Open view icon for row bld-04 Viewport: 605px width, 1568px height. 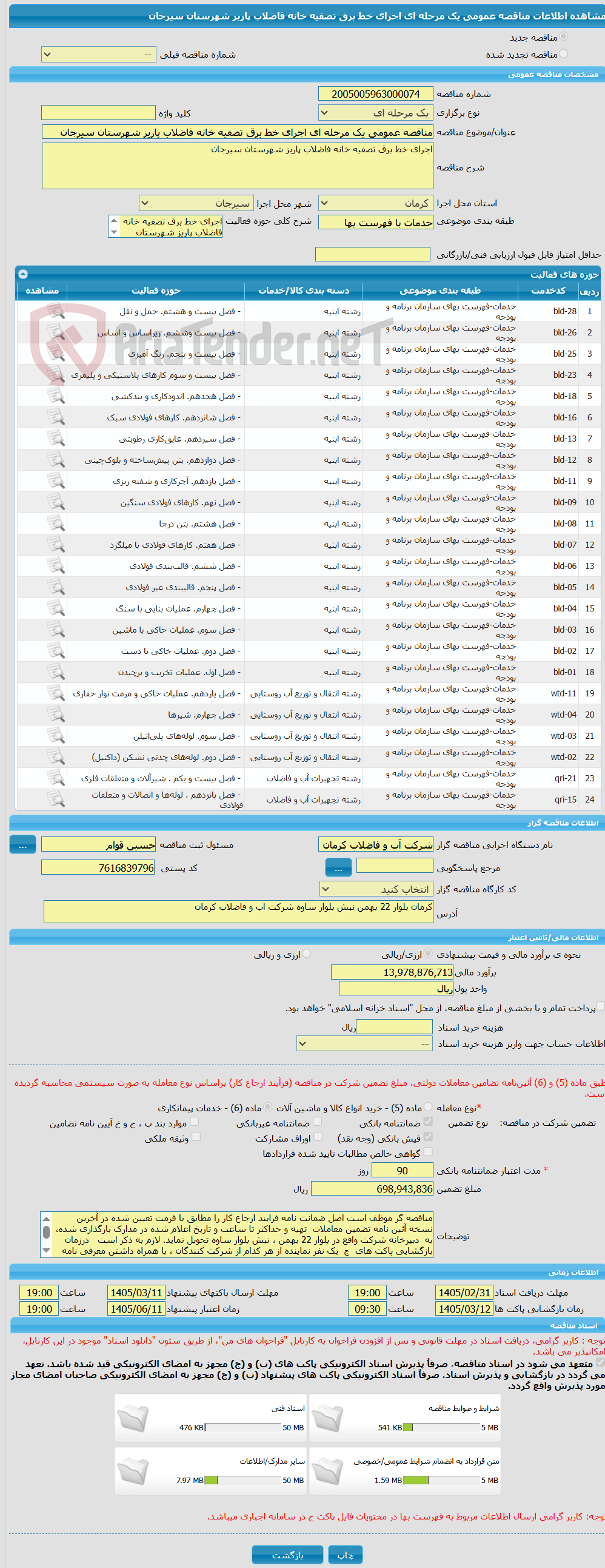56,608
